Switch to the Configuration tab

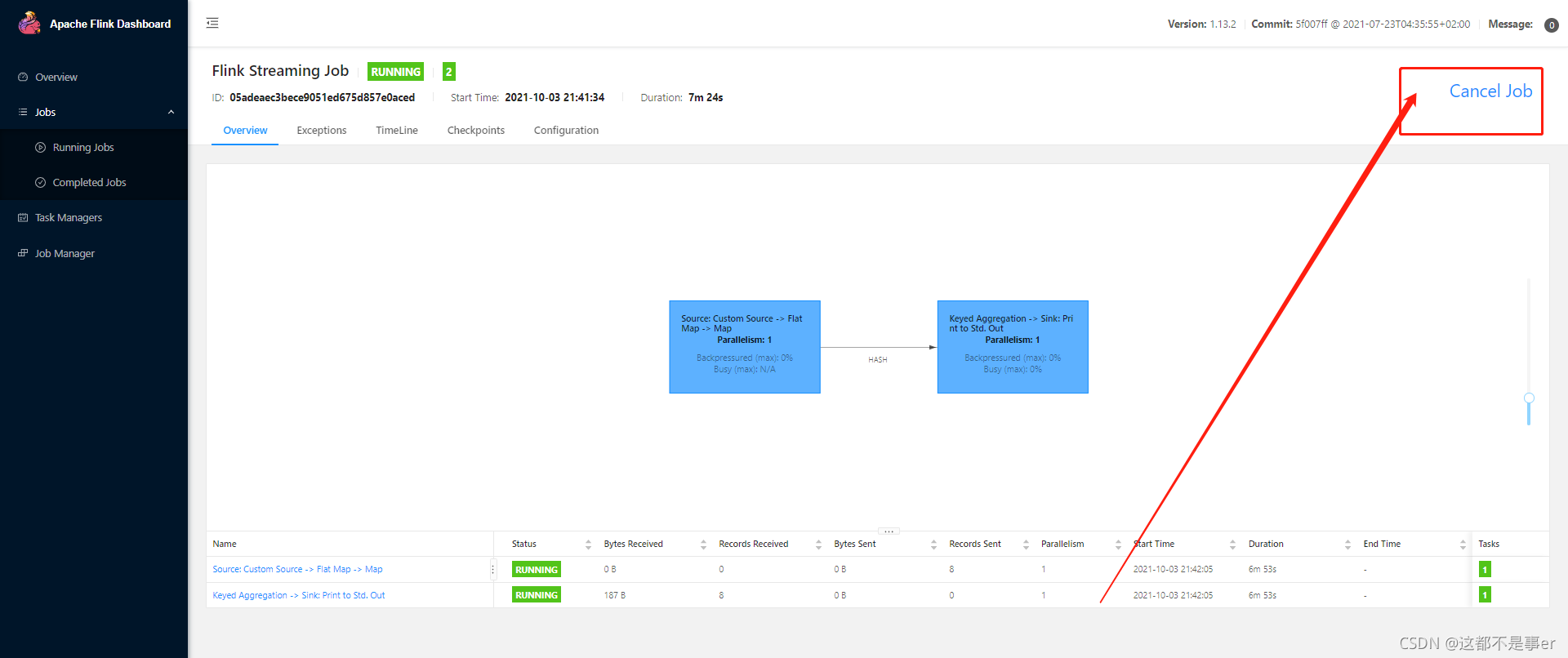(566, 130)
